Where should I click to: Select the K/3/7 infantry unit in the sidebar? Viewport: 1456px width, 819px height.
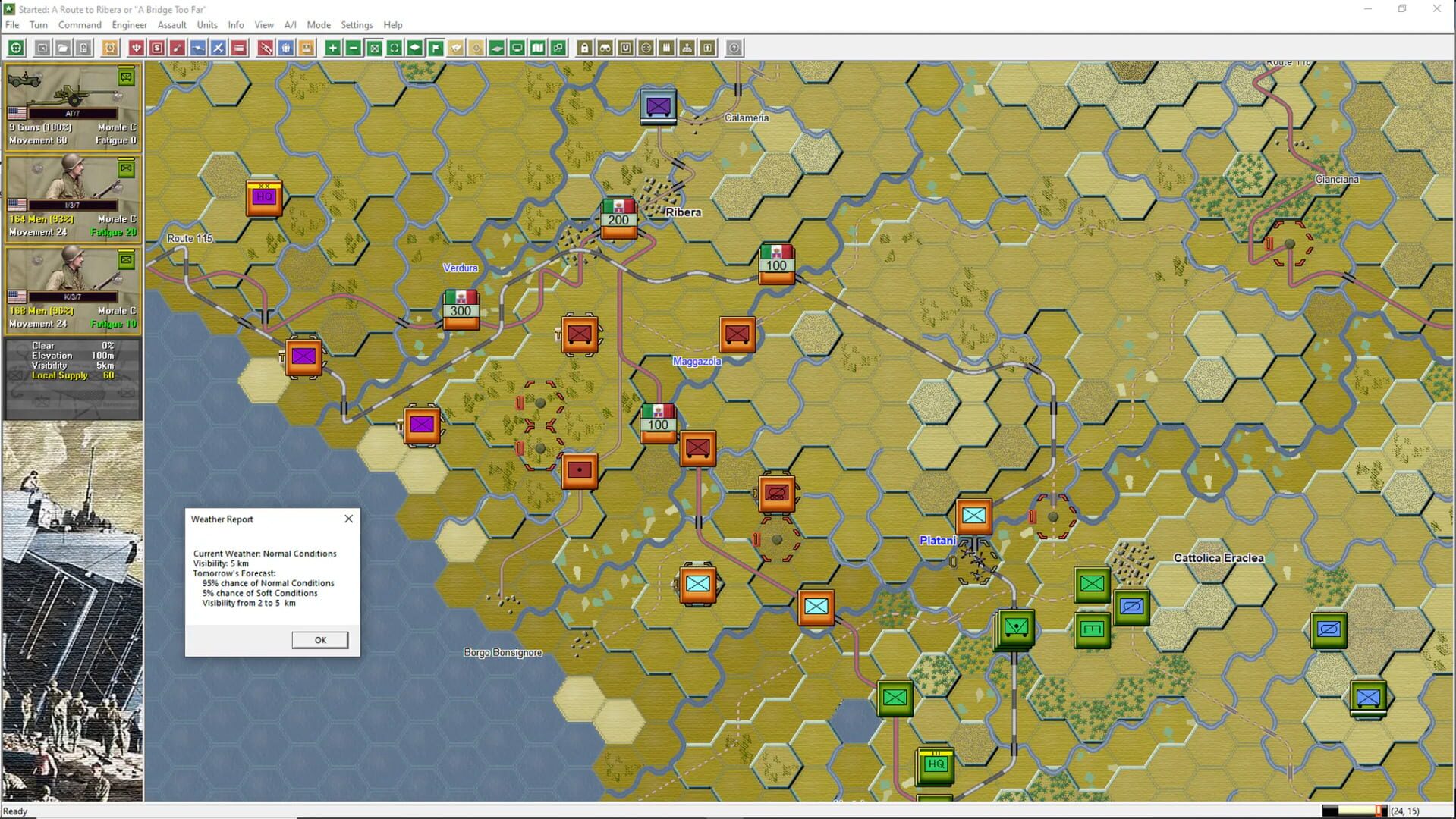pos(72,288)
